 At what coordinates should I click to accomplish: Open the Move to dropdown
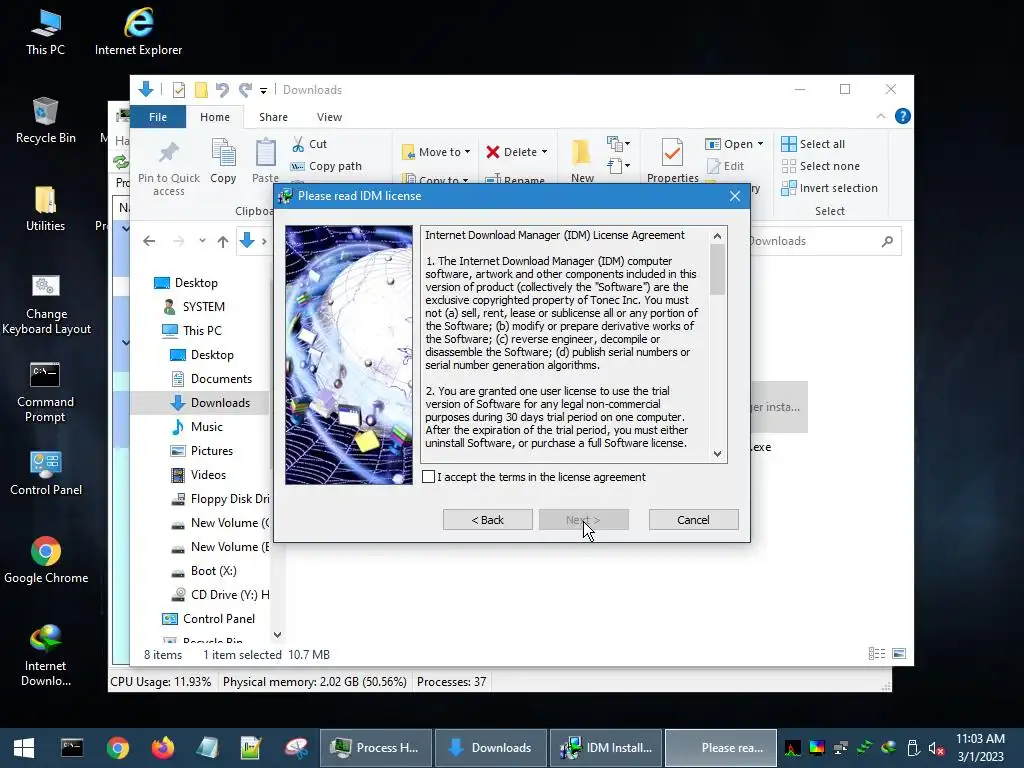tap(436, 152)
